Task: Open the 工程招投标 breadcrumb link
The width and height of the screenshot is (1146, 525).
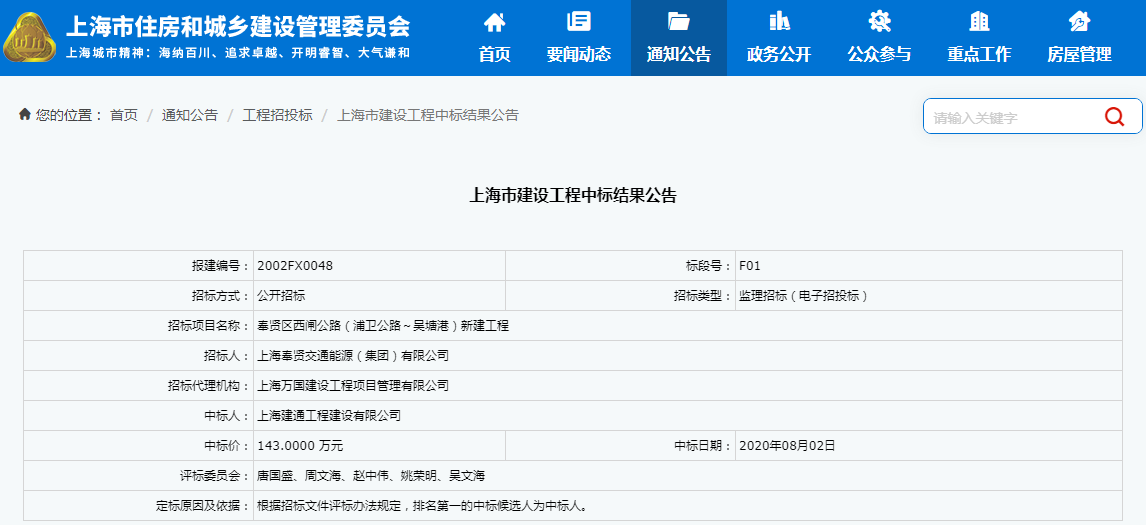Action: tap(277, 115)
